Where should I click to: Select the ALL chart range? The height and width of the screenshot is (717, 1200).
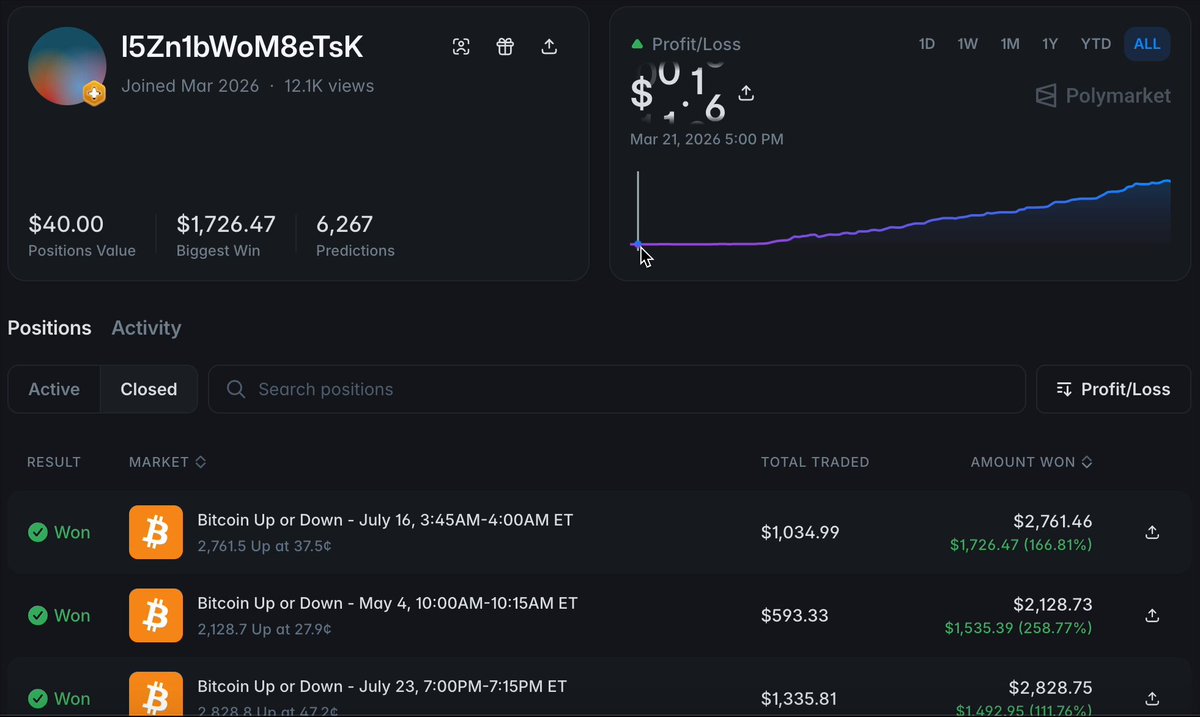point(1147,44)
